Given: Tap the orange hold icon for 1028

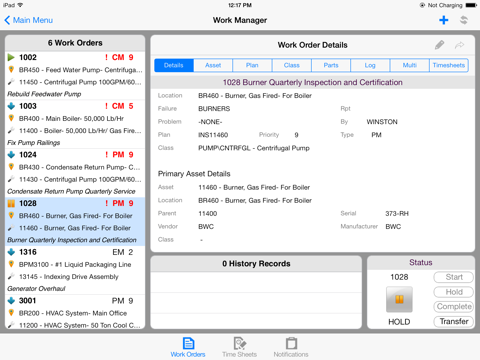Looking at the screenshot, I should (x=11, y=203).
